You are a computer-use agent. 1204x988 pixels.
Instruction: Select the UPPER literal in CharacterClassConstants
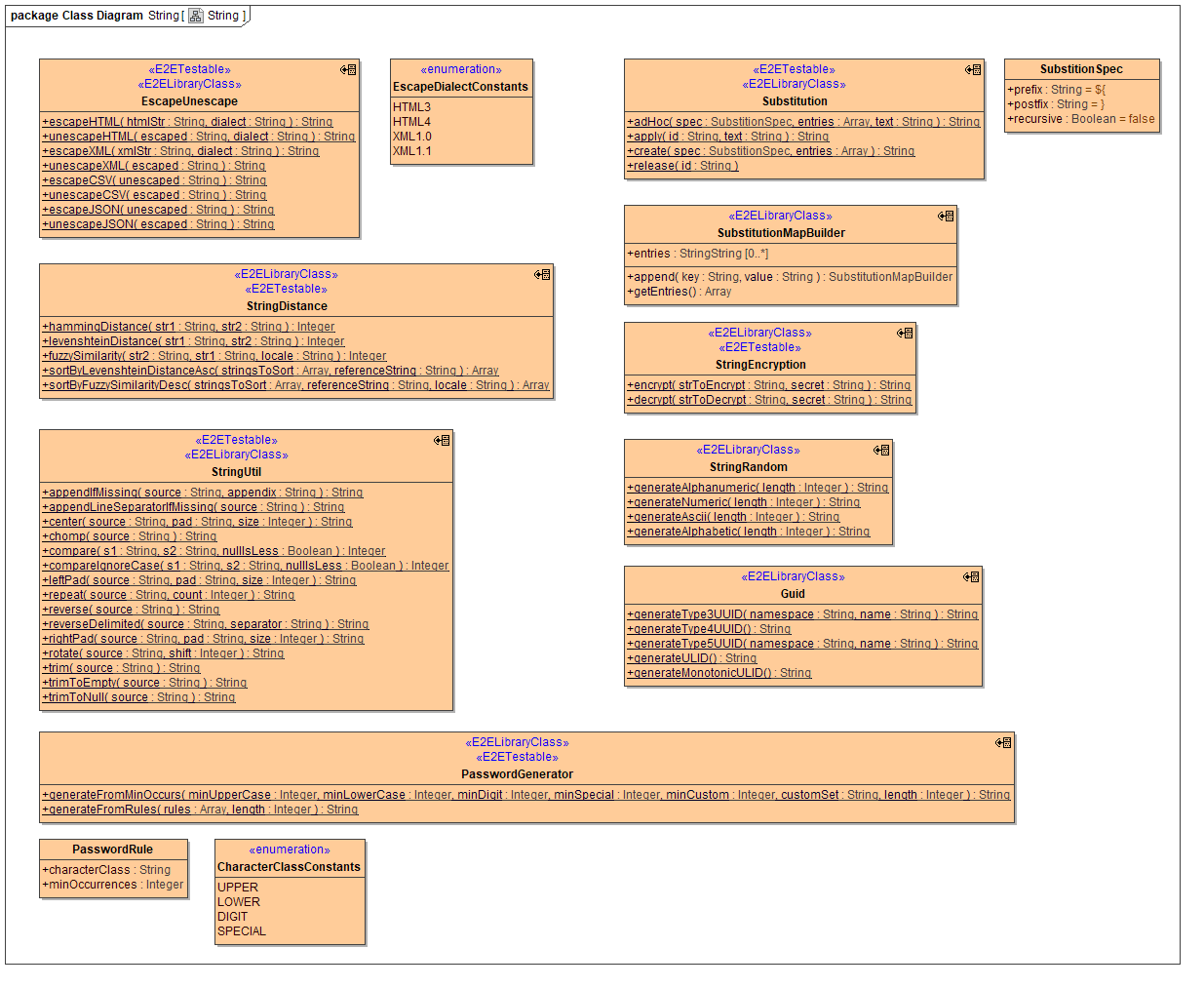click(x=238, y=888)
